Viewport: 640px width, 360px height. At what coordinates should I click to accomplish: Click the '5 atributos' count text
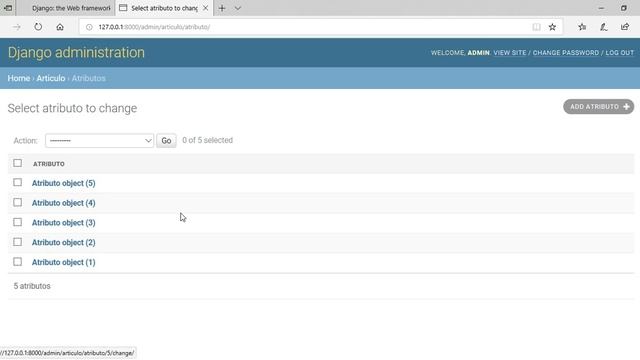coord(32,286)
